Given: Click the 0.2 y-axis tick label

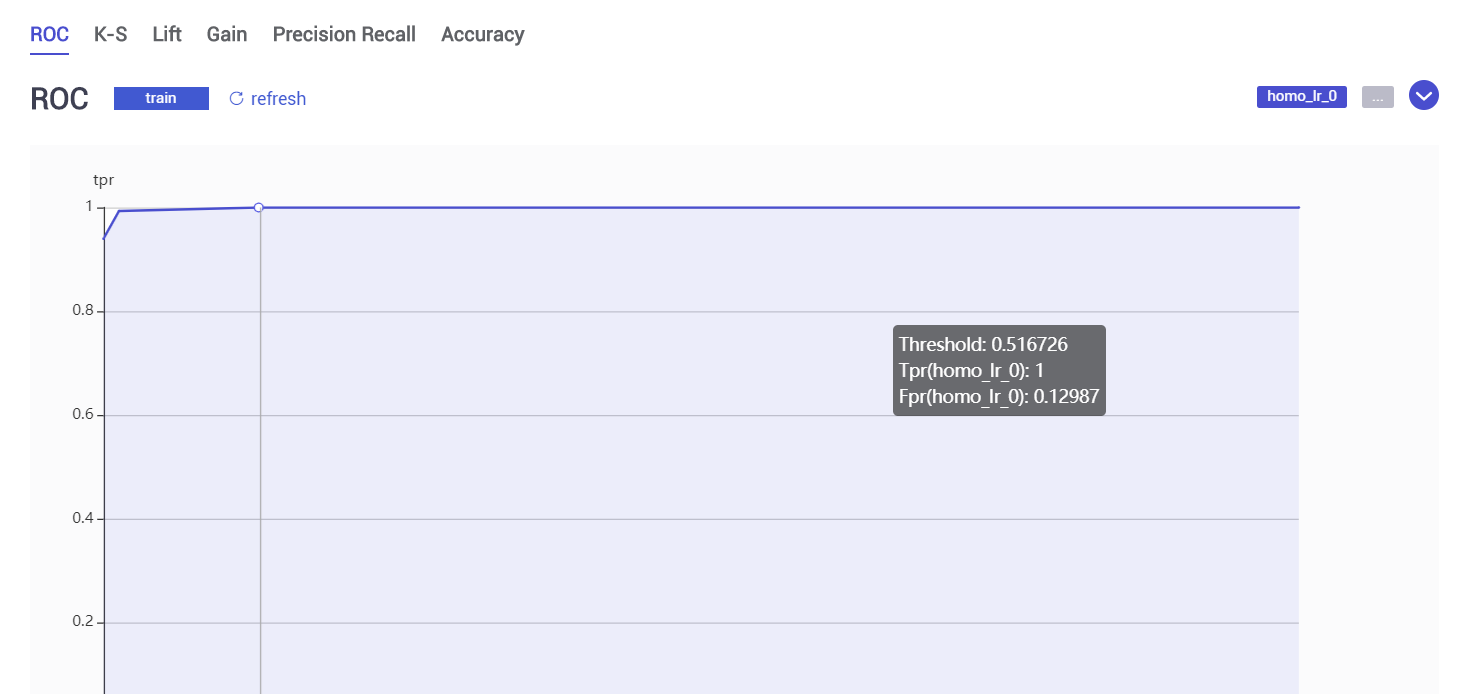Looking at the screenshot, I should tap(83, 622).
